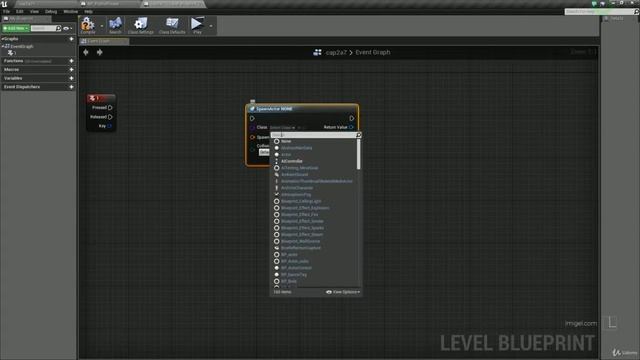The image size is (640, 360).
Task: Navigate back with the graph left arrow
Action: click(86, 52)
